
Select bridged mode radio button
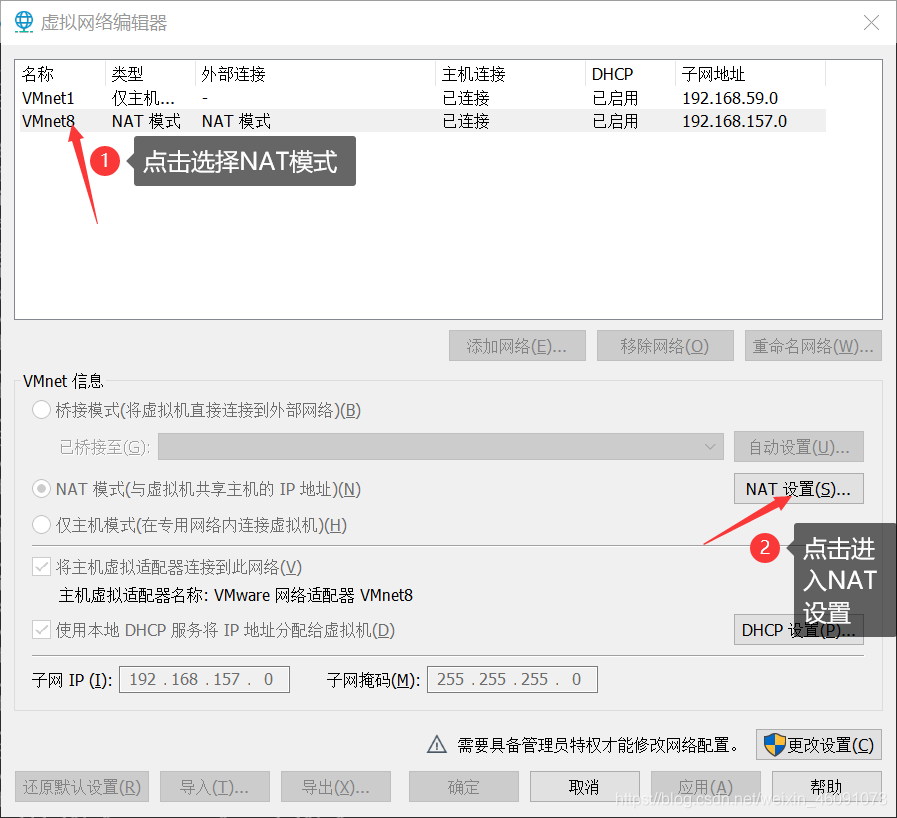(41, 410)
